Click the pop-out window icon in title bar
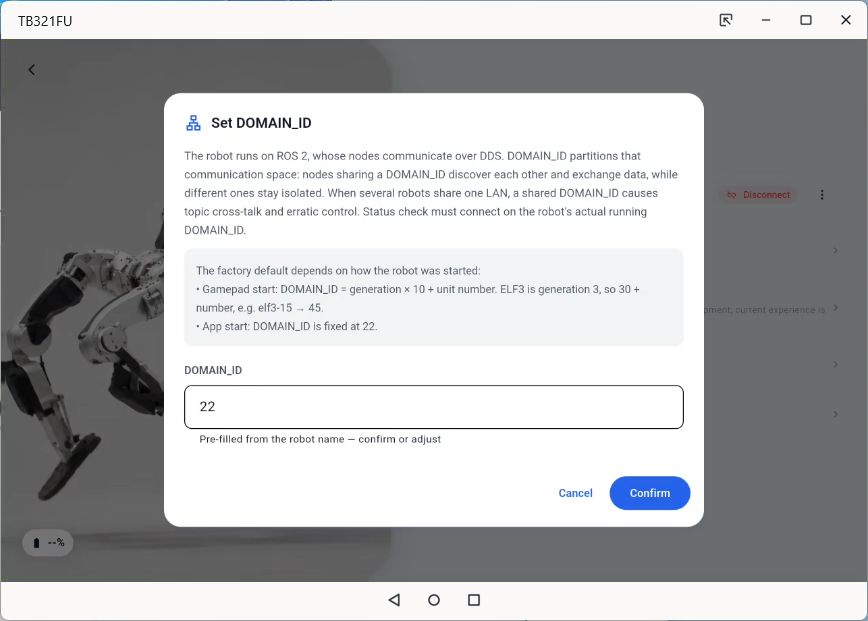This screenshot has width=868, height=621. click(x=726, y=20)
